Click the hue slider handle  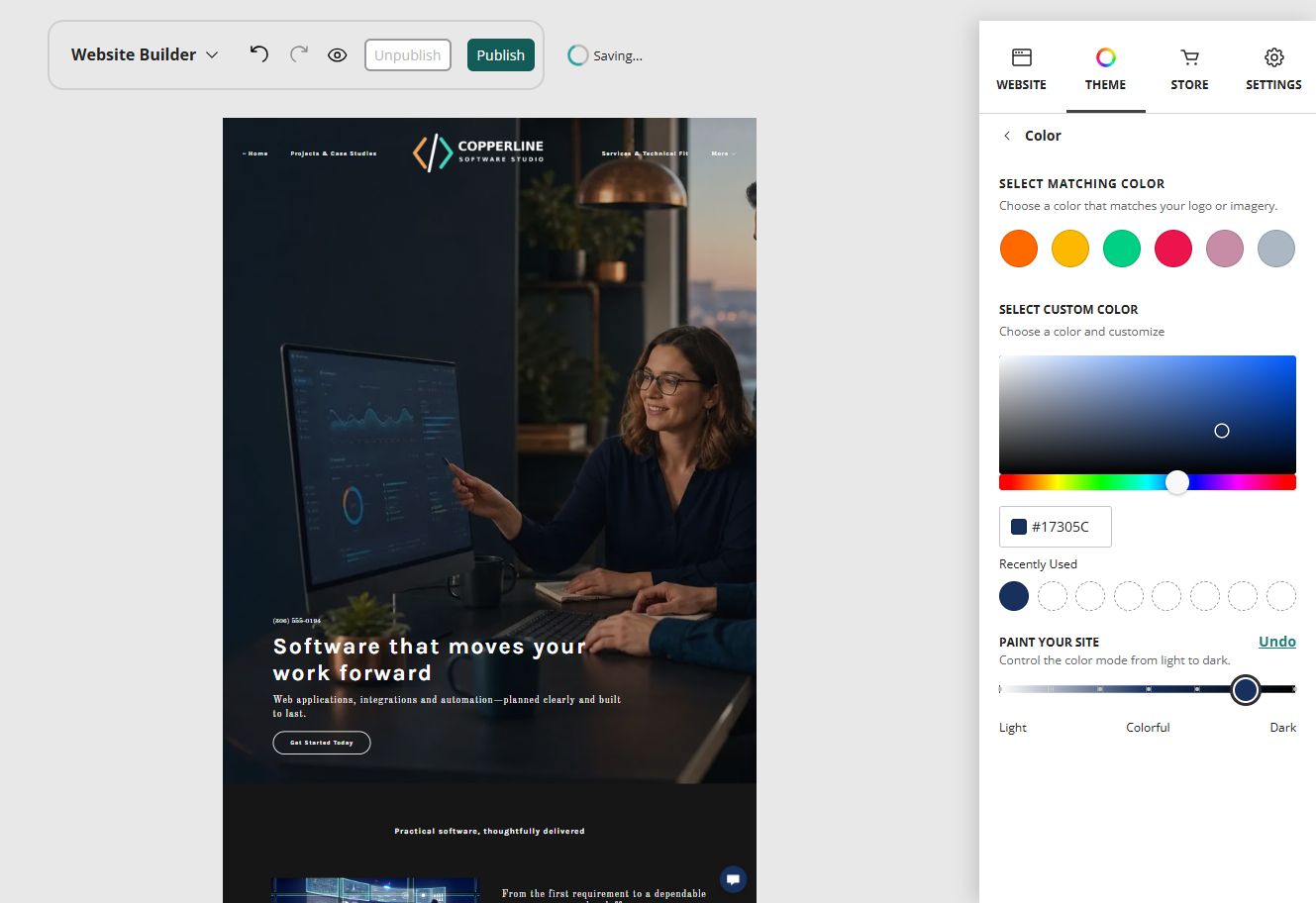(1177, 482)
